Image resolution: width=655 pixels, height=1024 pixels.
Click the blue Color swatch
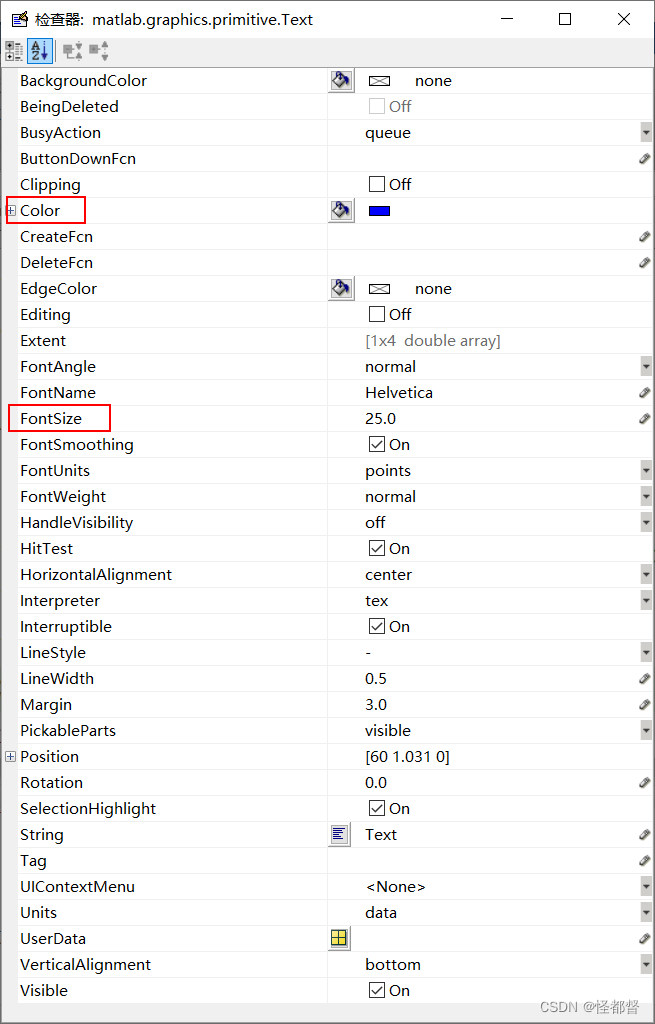(x=379, y=211)
